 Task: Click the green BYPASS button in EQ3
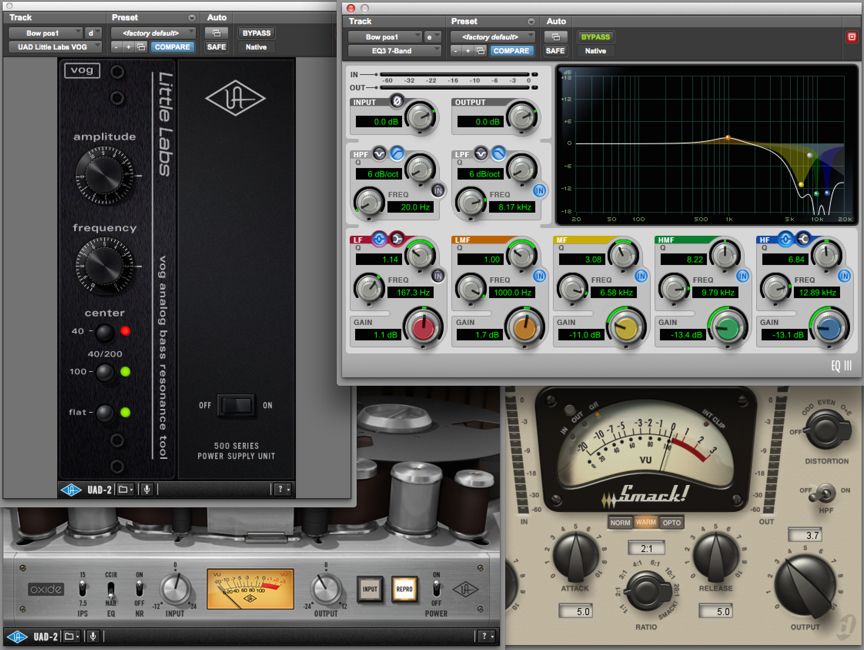point(596,37)
